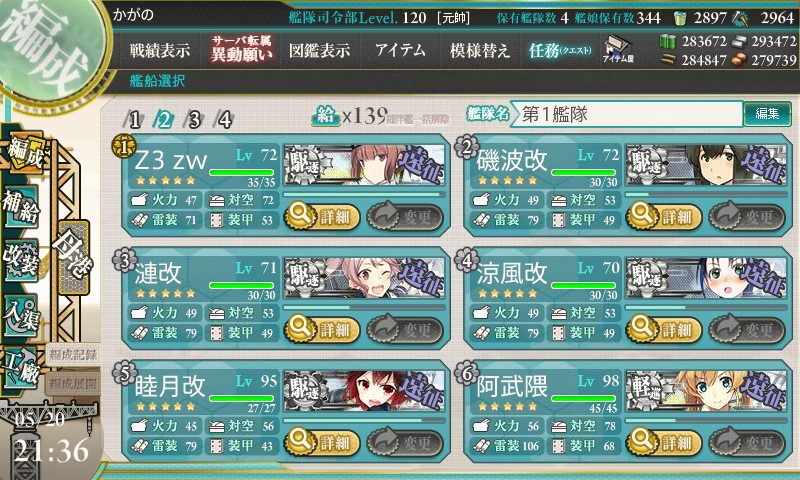Viewport: 800px width, 480px height.
Task: Open 編成記録 formation record panel
Action: pos(73,355)
